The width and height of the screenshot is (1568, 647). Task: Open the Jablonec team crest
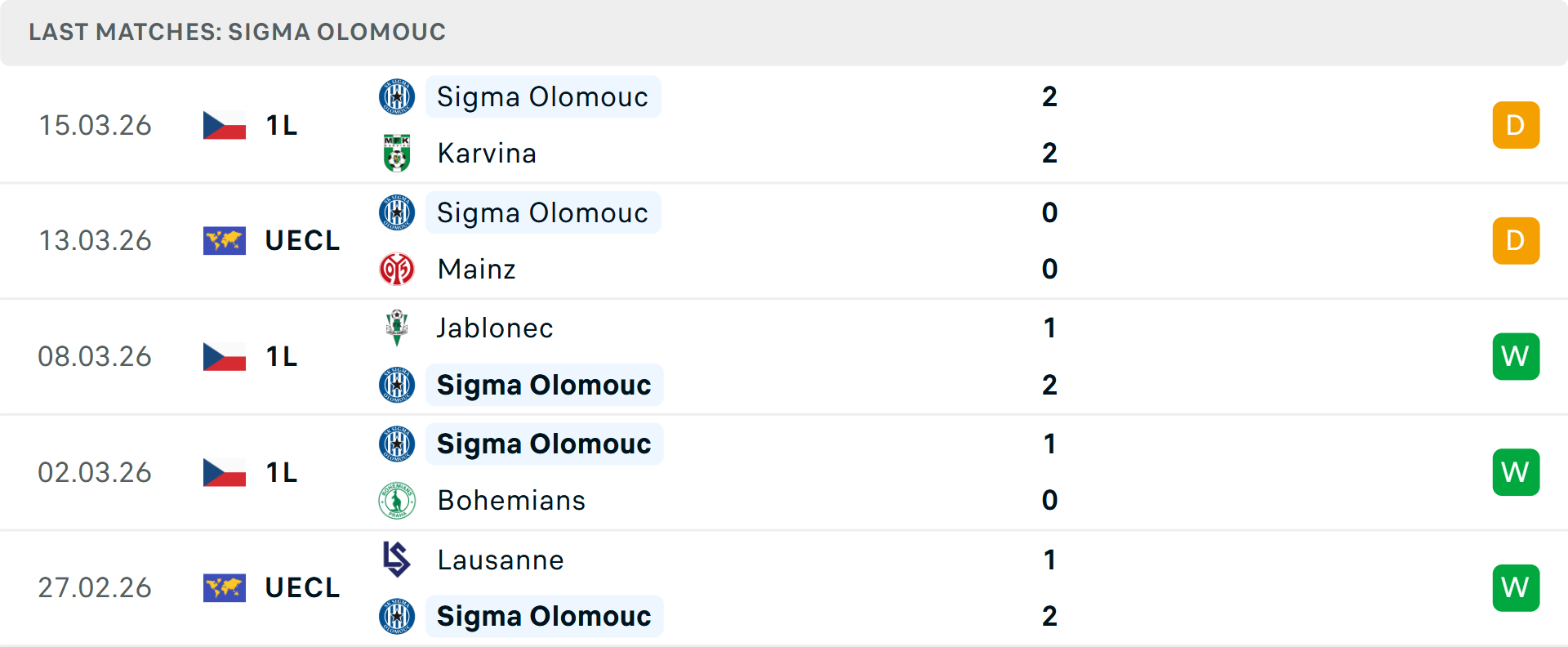pyautogui.click(x=398, y=328)
